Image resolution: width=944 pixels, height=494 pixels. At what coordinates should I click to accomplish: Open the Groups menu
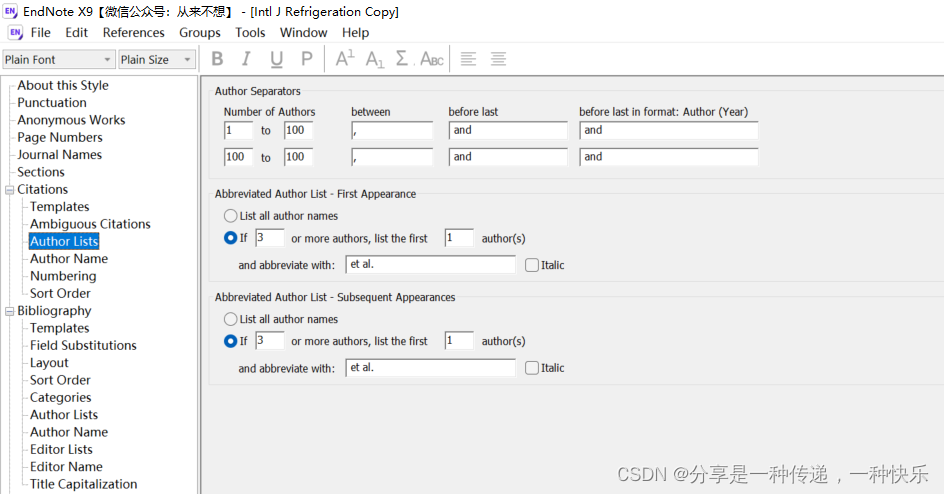[x=200, y=32]
